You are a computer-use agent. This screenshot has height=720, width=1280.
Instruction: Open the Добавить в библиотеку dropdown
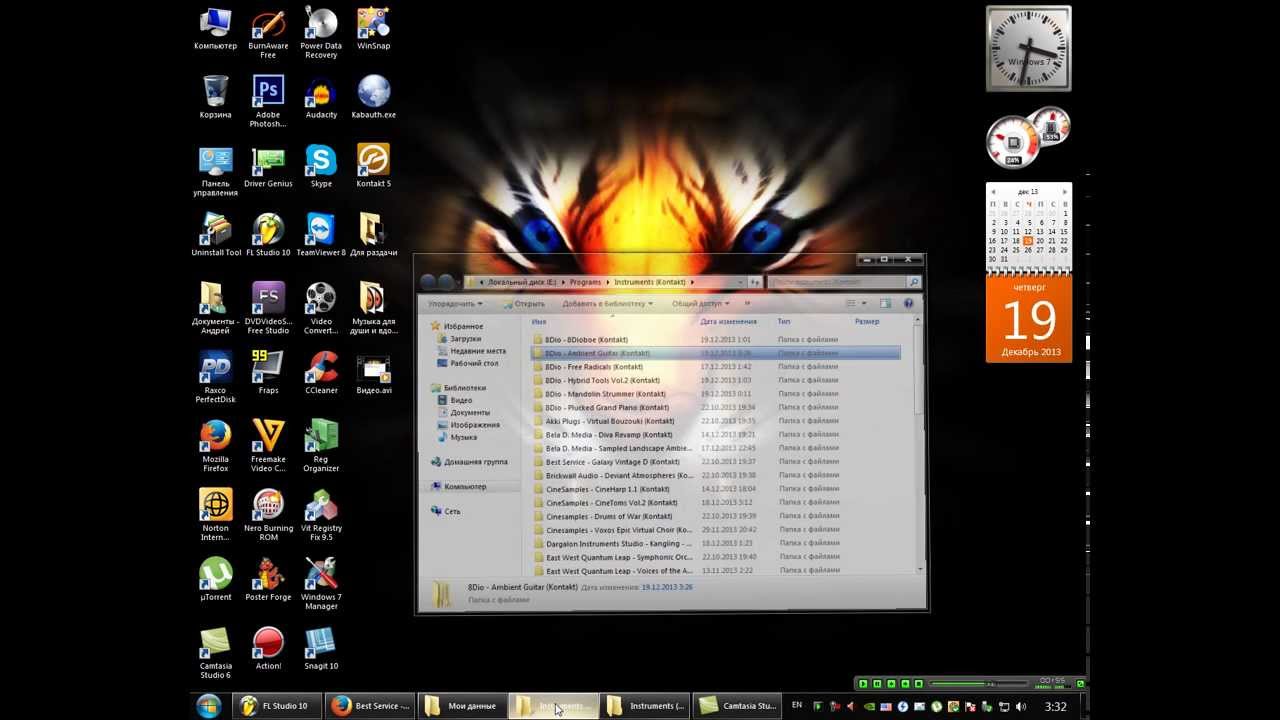(x=607, y=304)
